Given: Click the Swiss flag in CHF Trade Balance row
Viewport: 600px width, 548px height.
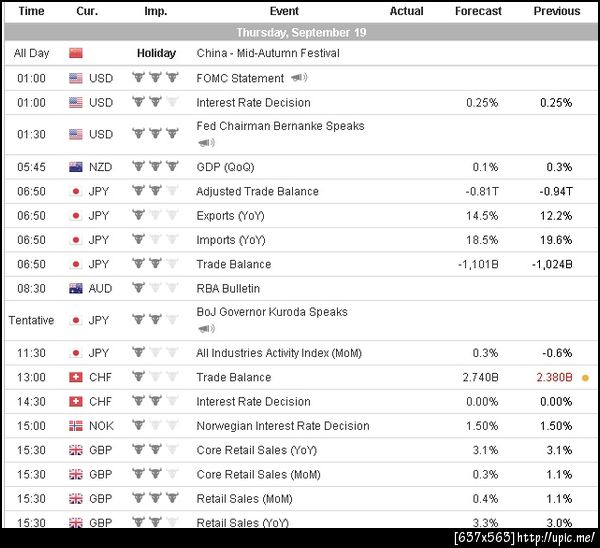Looking at the screenshot, I should pyautogui.click(x=76, y=378).
